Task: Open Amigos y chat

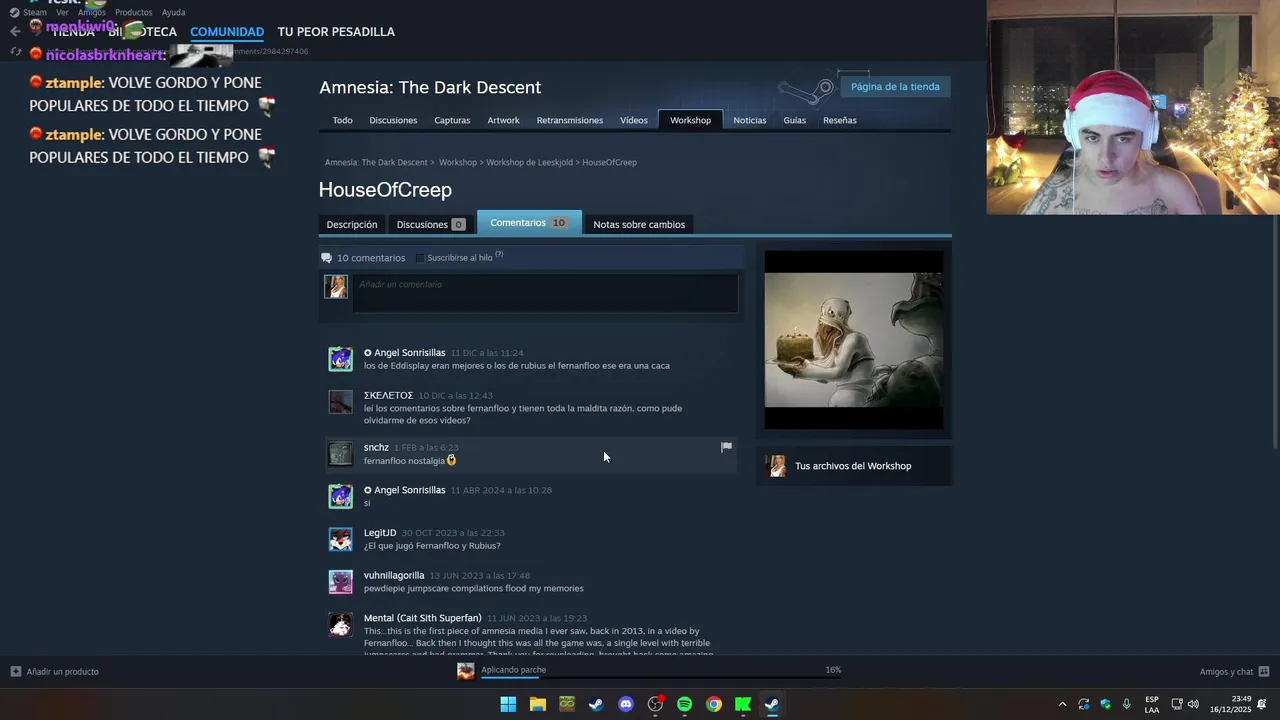Action: (x=1234, y=672)
